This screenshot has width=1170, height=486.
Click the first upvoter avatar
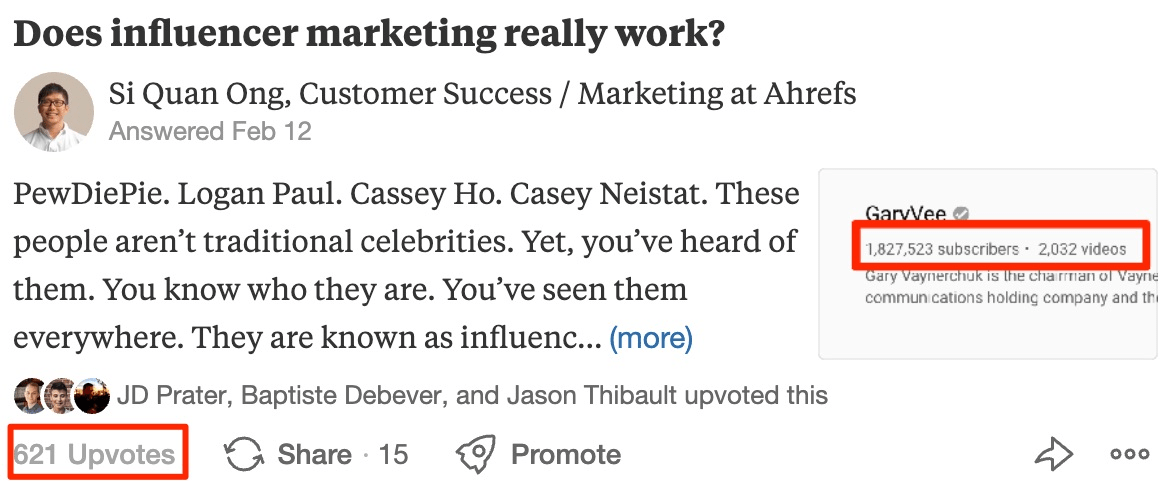click(x=28, y=396)
